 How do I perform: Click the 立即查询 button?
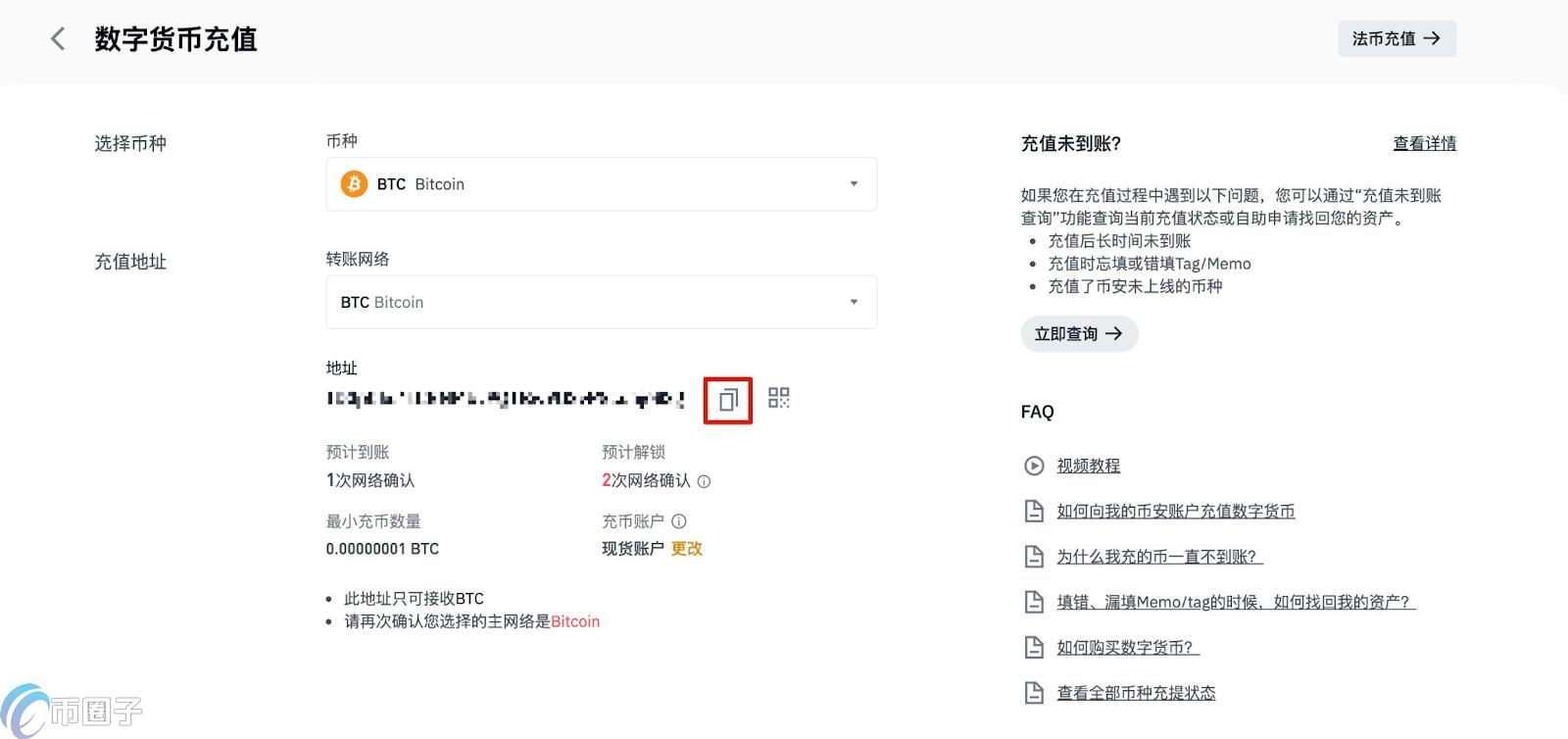[1079, 334]
